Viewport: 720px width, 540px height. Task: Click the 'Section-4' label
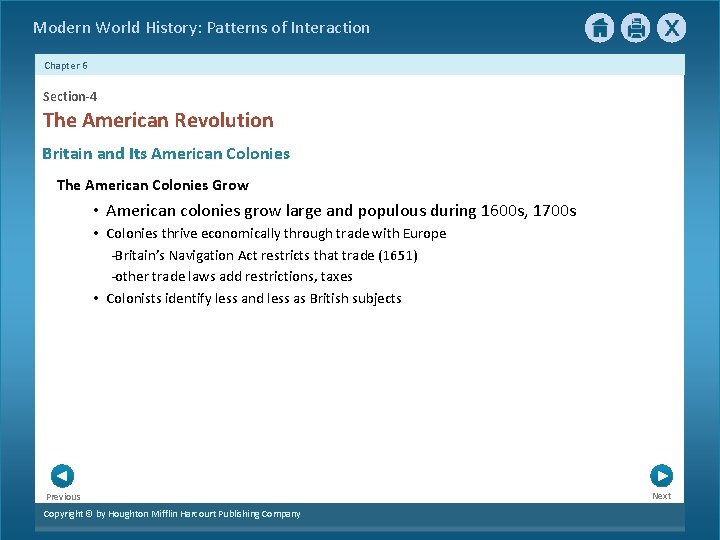click(70, 96)
